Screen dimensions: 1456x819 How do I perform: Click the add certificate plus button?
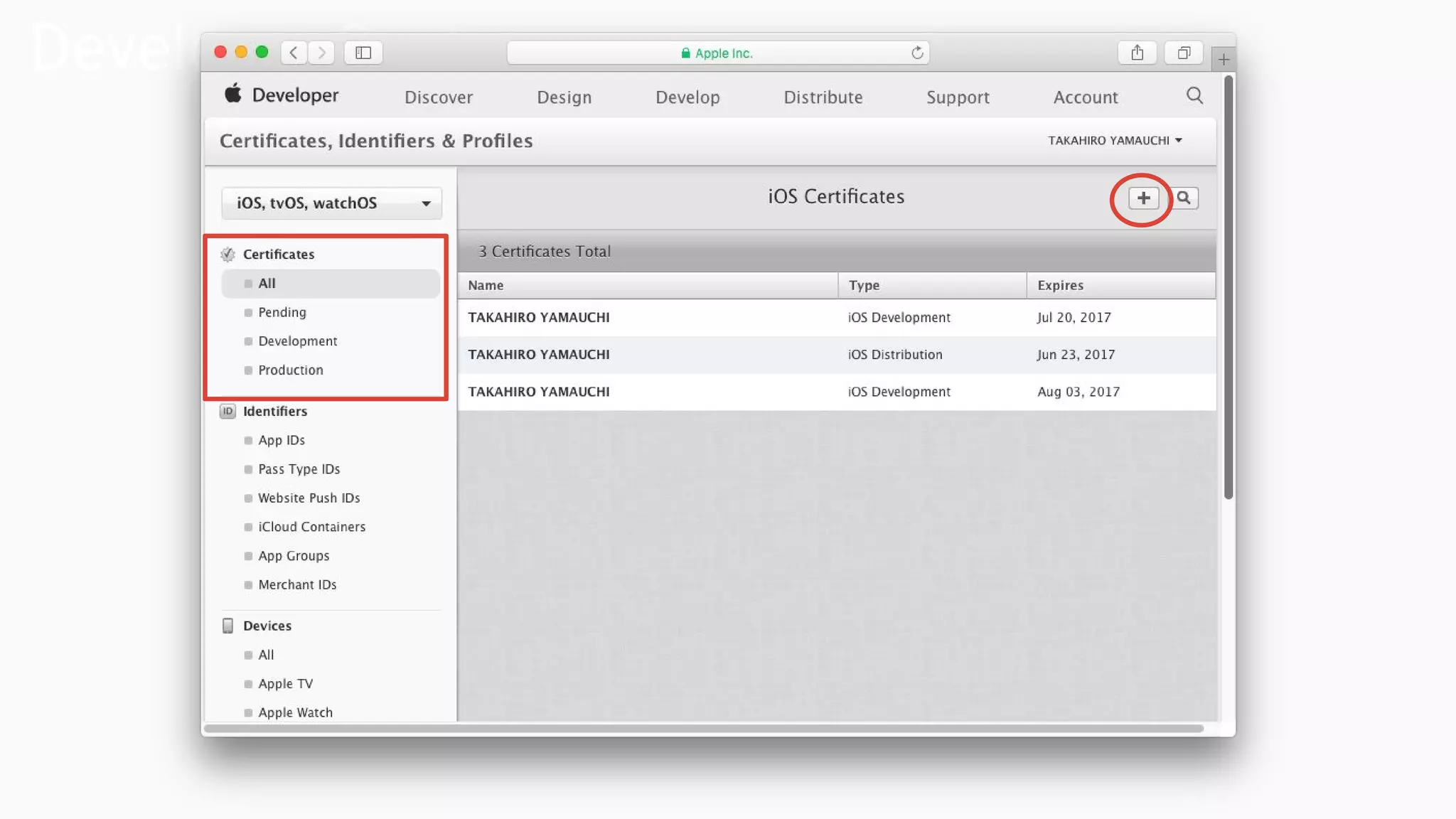1143,198
